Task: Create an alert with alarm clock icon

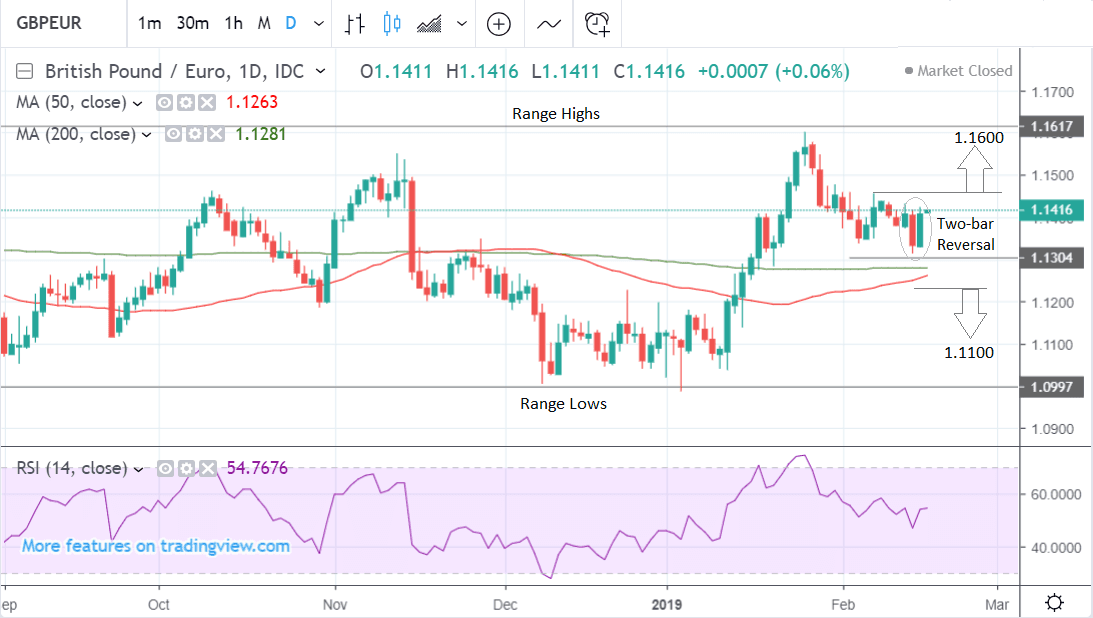Action: (x=597, y=23)
